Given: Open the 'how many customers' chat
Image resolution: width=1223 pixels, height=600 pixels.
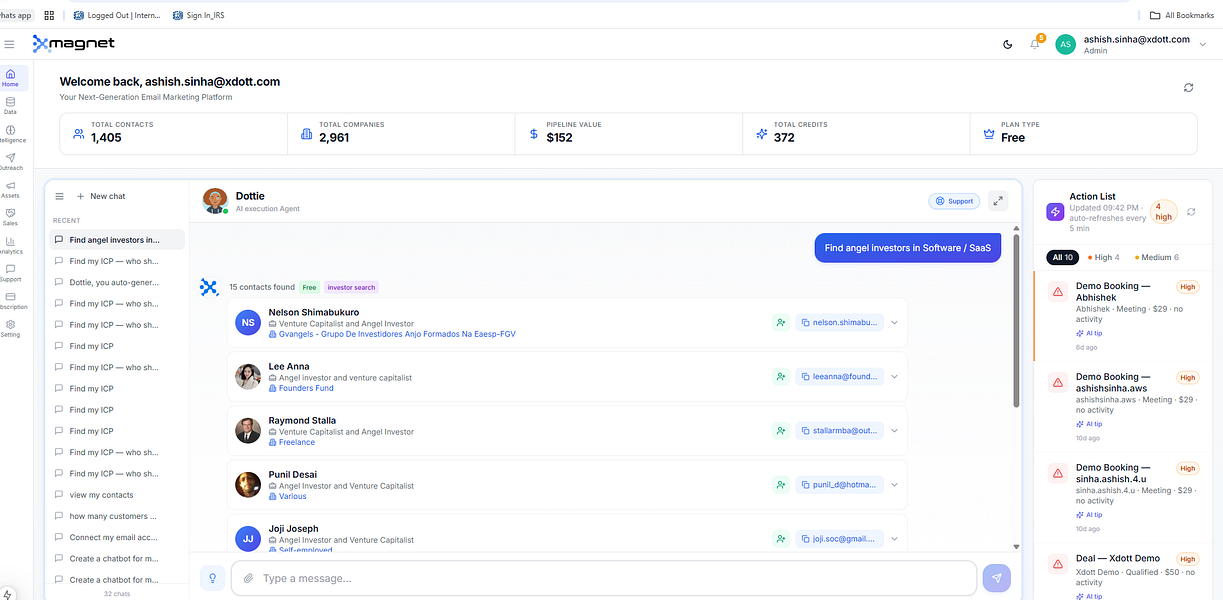Looking at the screenshot, I should [117, 516].
